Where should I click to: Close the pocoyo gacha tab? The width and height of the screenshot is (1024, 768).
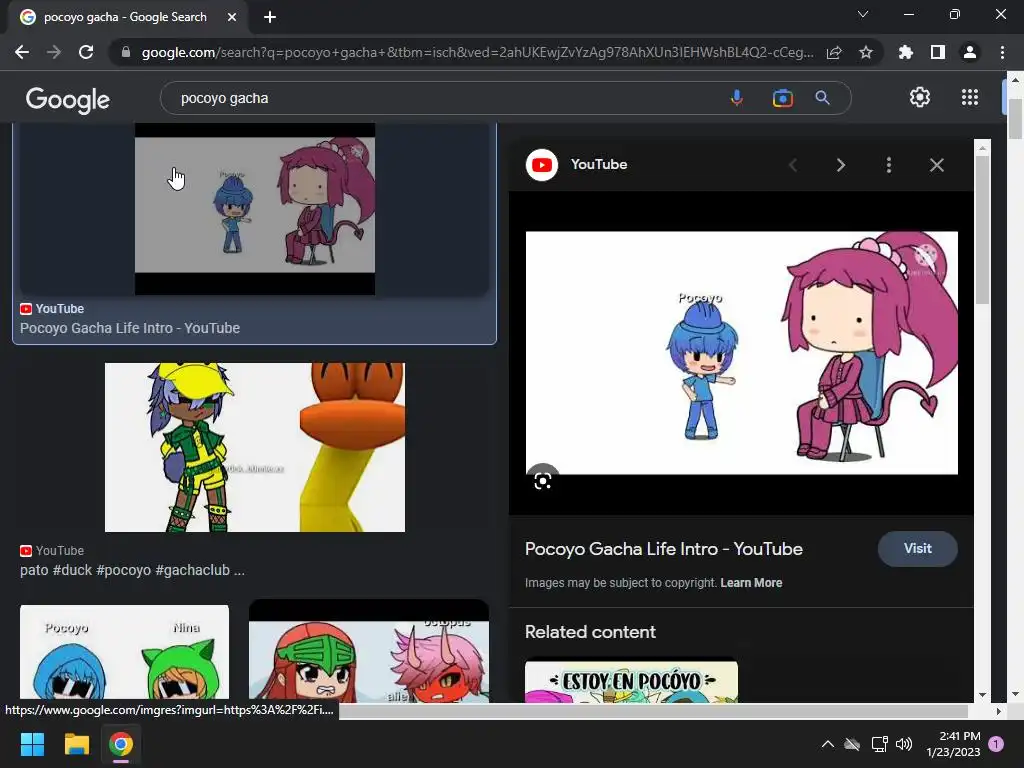pyautogui.click(x=232, y=17)
